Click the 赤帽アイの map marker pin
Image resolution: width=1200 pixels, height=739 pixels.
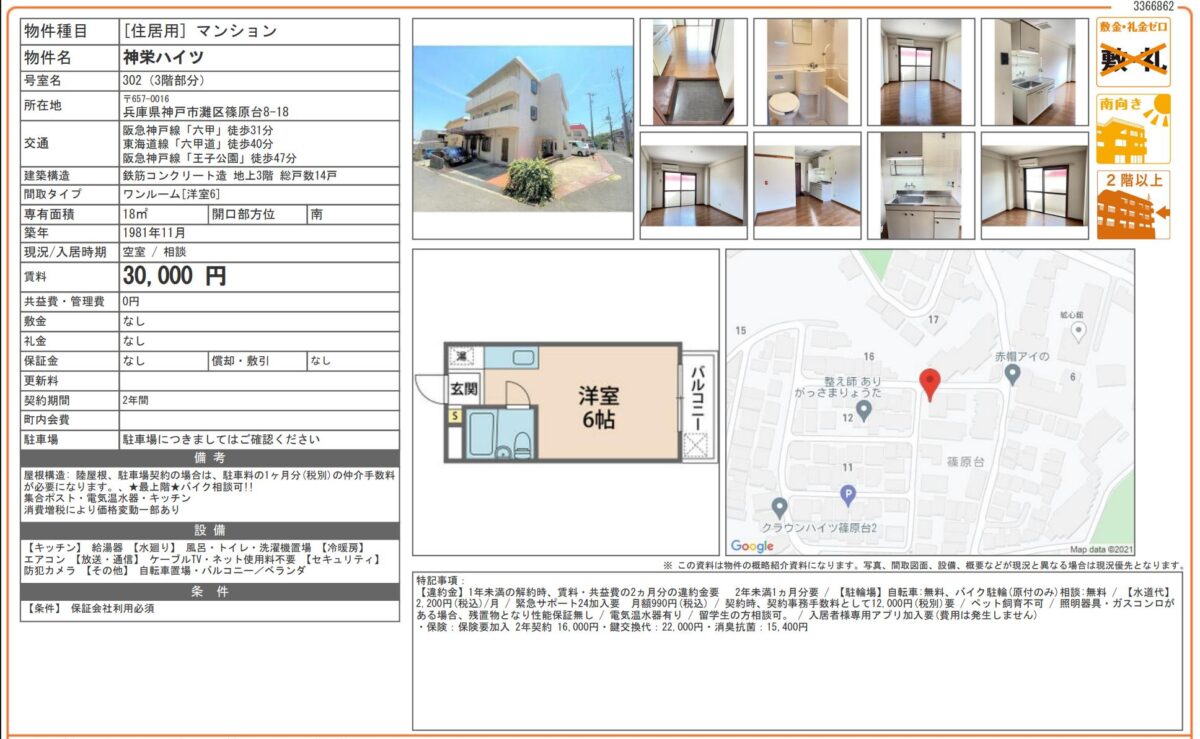(x=1011, y=375)
